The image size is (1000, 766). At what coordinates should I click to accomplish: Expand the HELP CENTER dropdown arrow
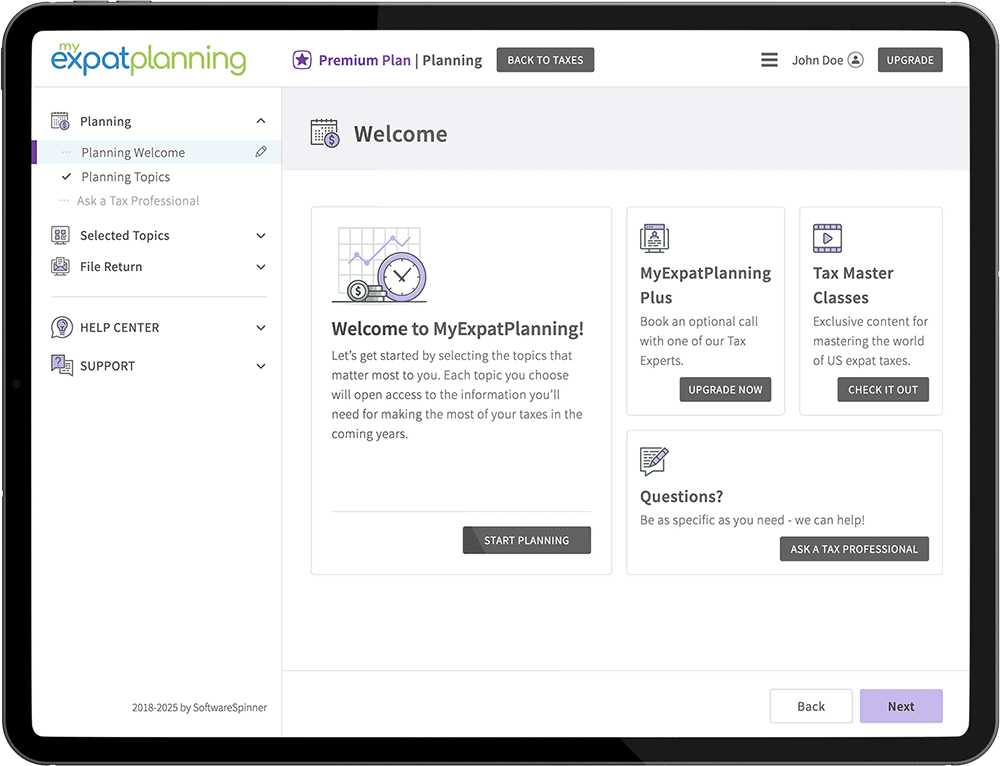tap(261, 328)
